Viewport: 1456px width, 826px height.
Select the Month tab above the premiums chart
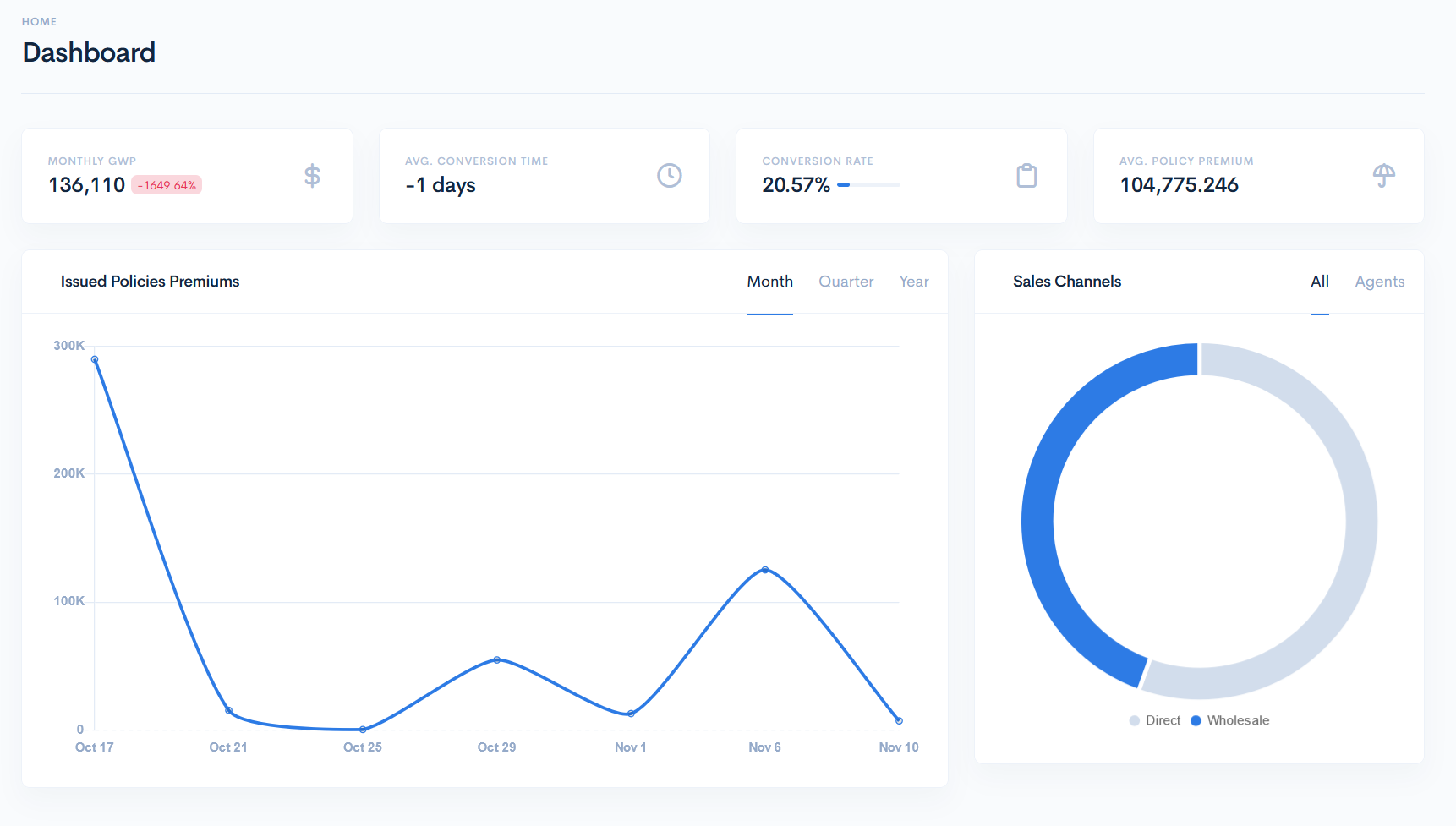coord(769,282)
